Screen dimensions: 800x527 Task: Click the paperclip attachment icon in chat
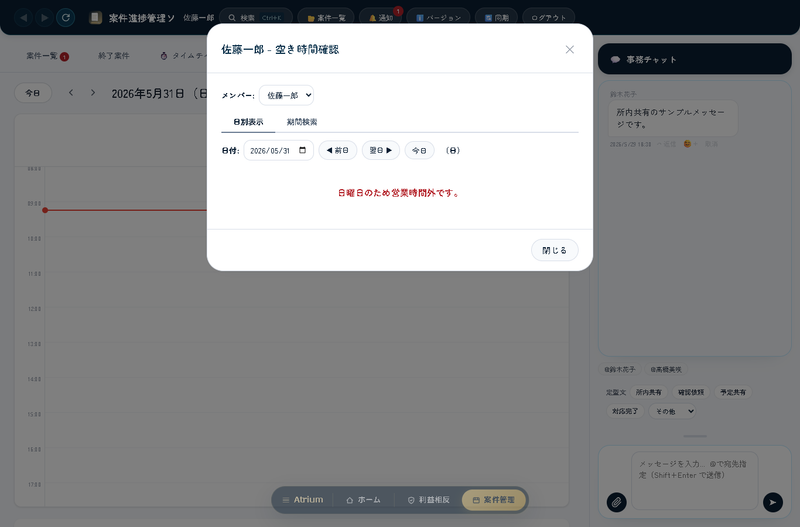[616, 503]
